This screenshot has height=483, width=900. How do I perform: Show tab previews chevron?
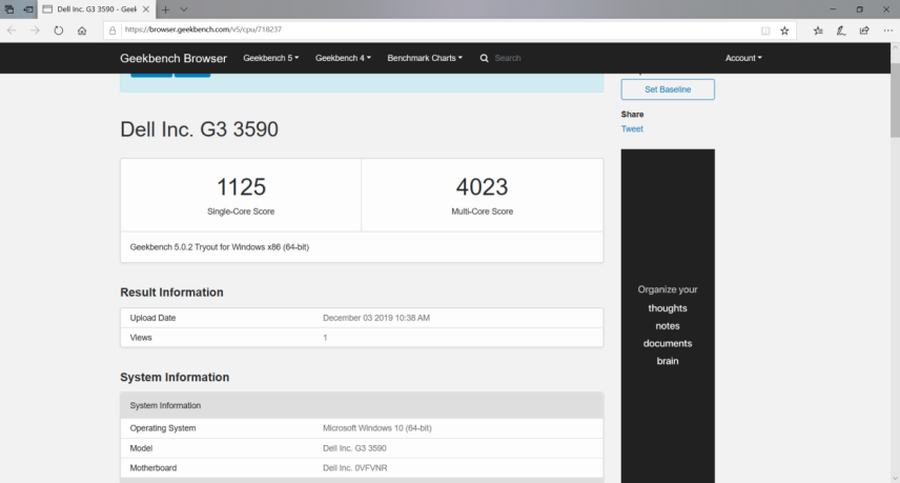[184, 9]
